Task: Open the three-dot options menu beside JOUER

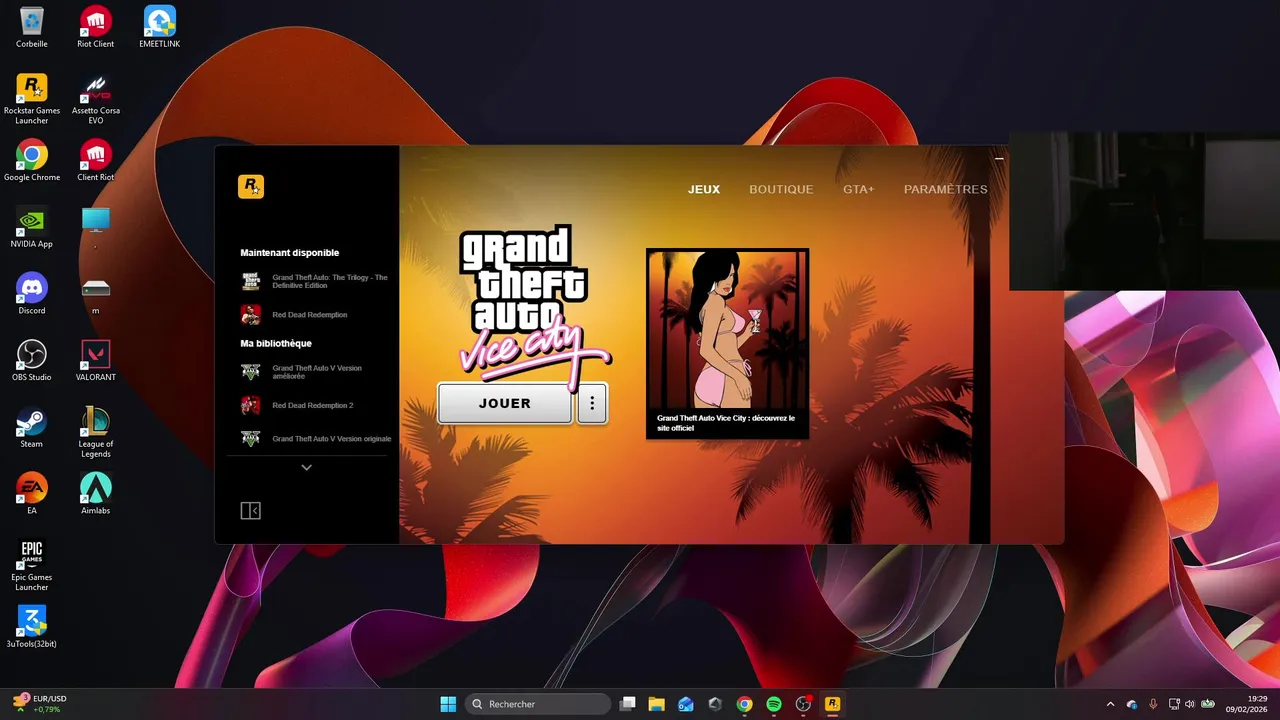Action: 592,403
